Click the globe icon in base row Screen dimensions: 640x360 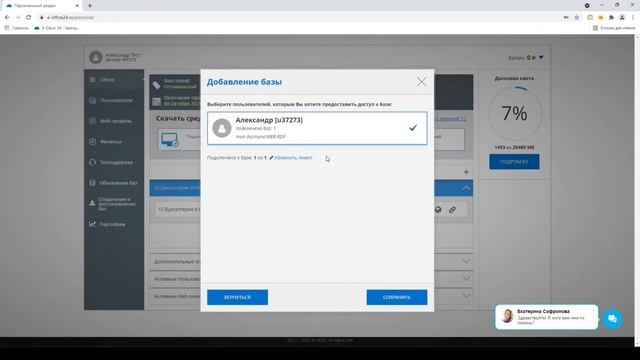coord(438,210)
